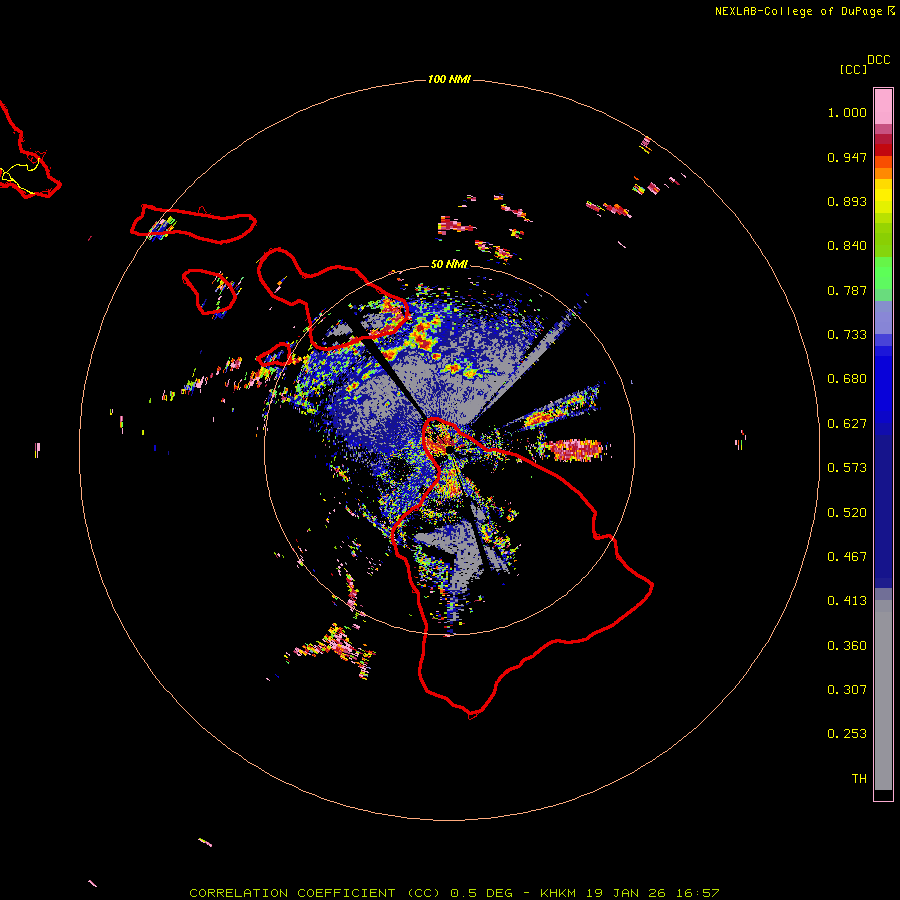This screenshot has width=900, height=900.
Task: Click the KHKM station identifier in caption
Action: pyautogui.click(x=558, y=893)
